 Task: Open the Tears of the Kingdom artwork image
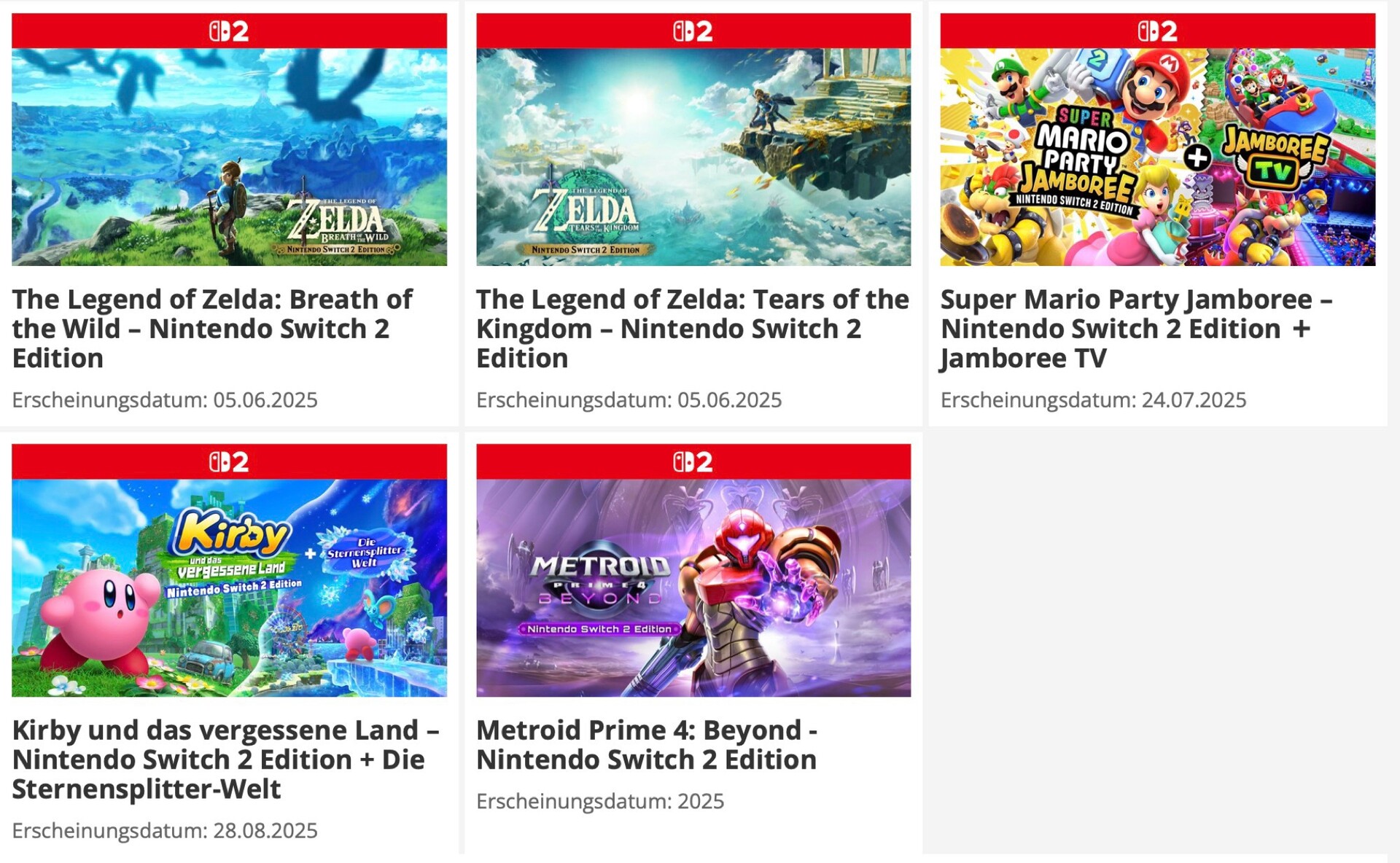(693, 157)
